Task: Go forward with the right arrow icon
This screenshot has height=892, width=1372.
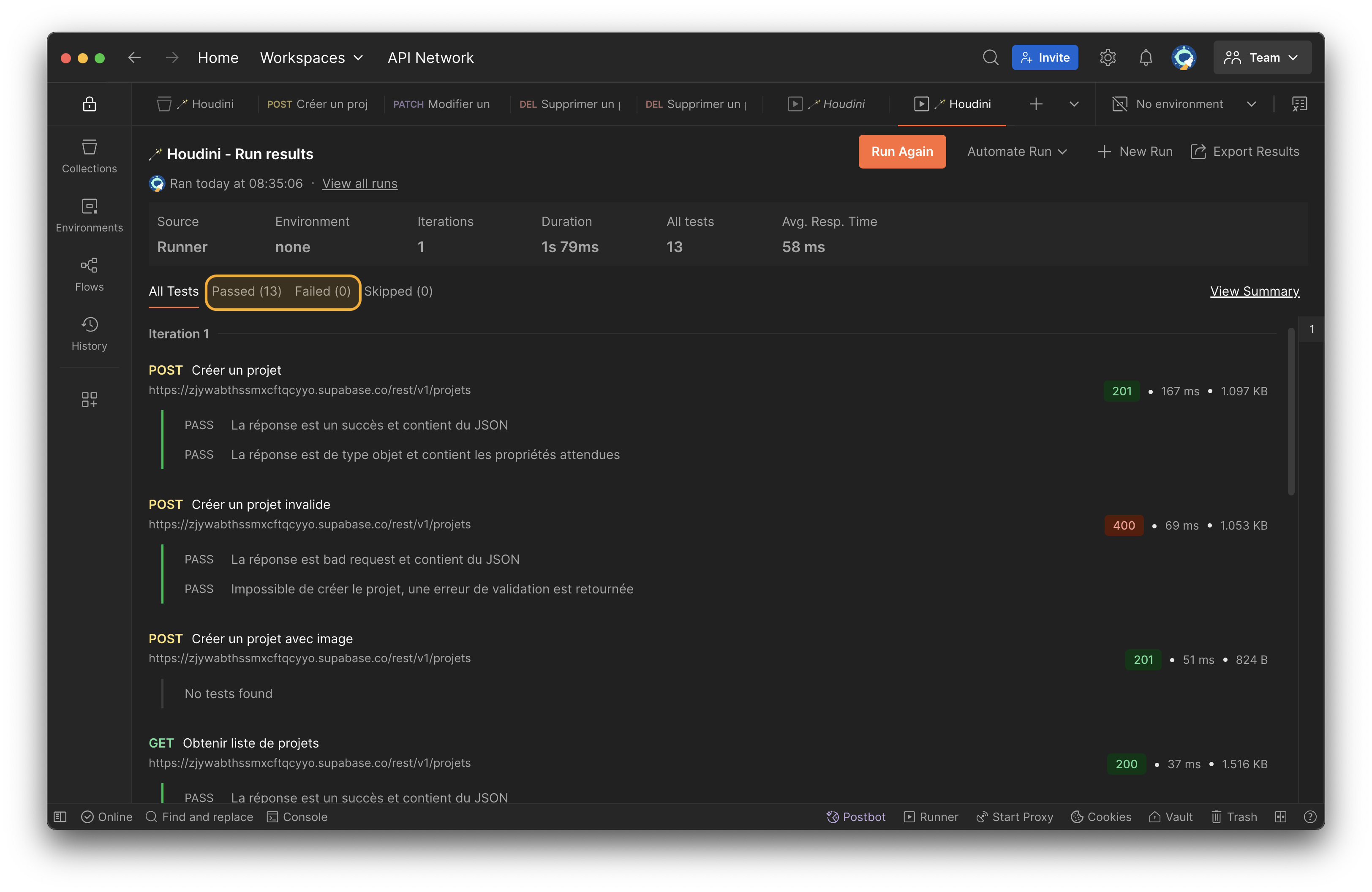Action: (x=172, y=57)
